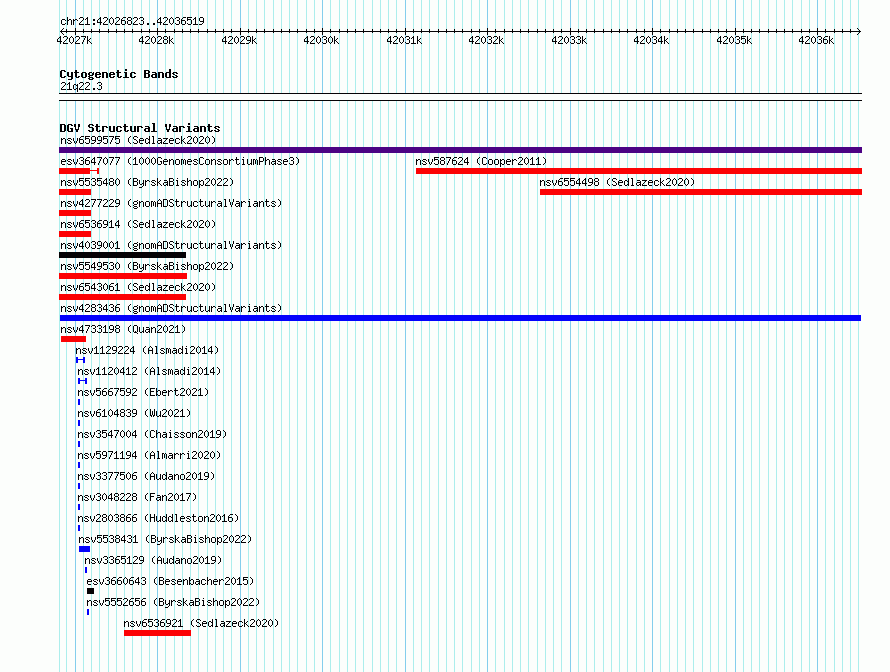The image size is (890, 672).
Task: Click the ruler's left arrow end
Action: 62,31
